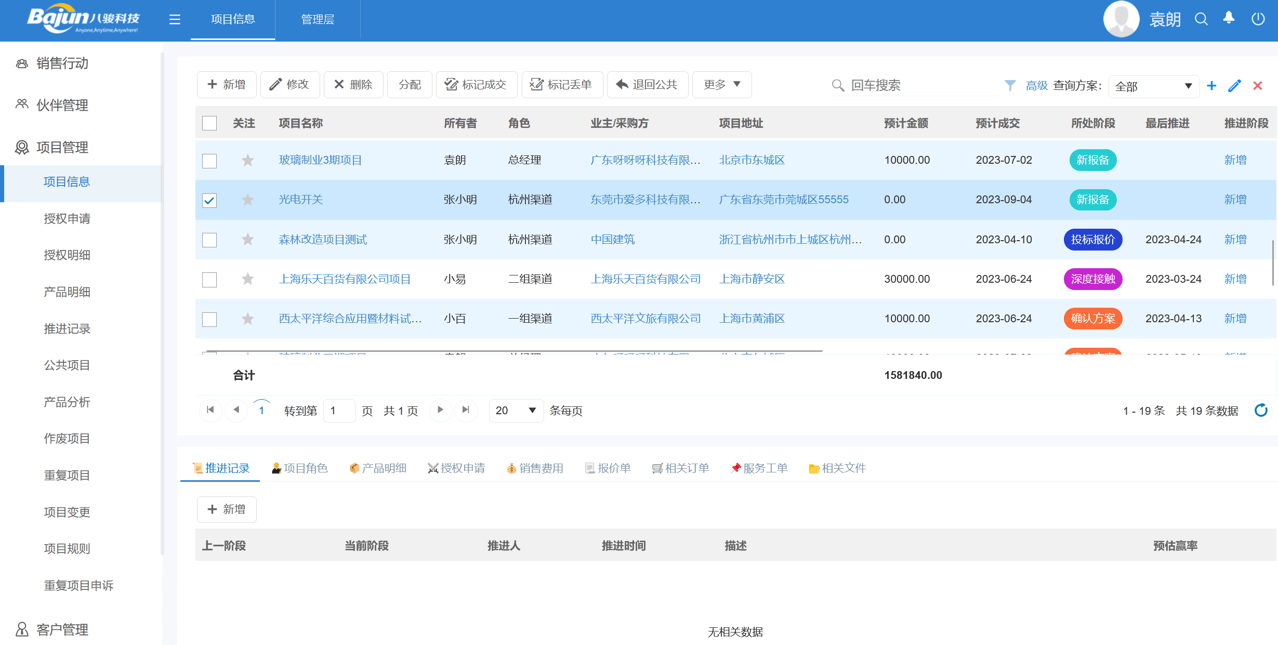This screenshot has width=1278, height=645.
Task: Refresh the project list with the circular arrow icon
Action: coord(1260,409)
